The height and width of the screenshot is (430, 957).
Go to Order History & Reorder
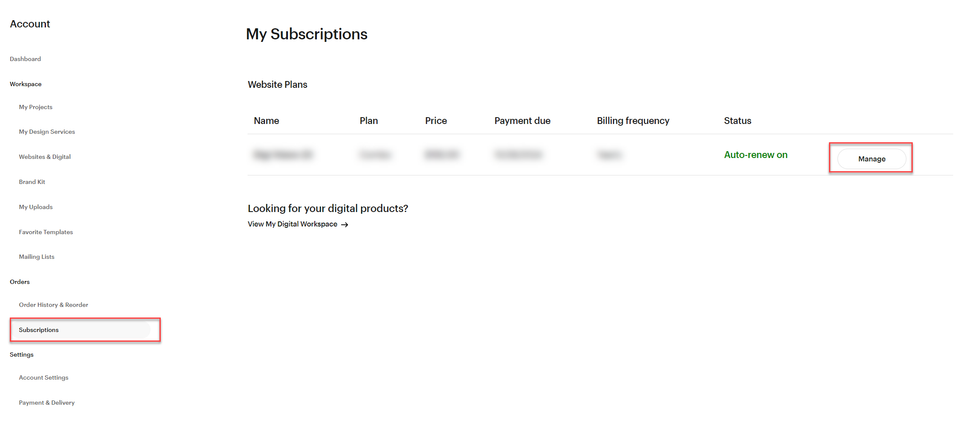click(54, 304)
